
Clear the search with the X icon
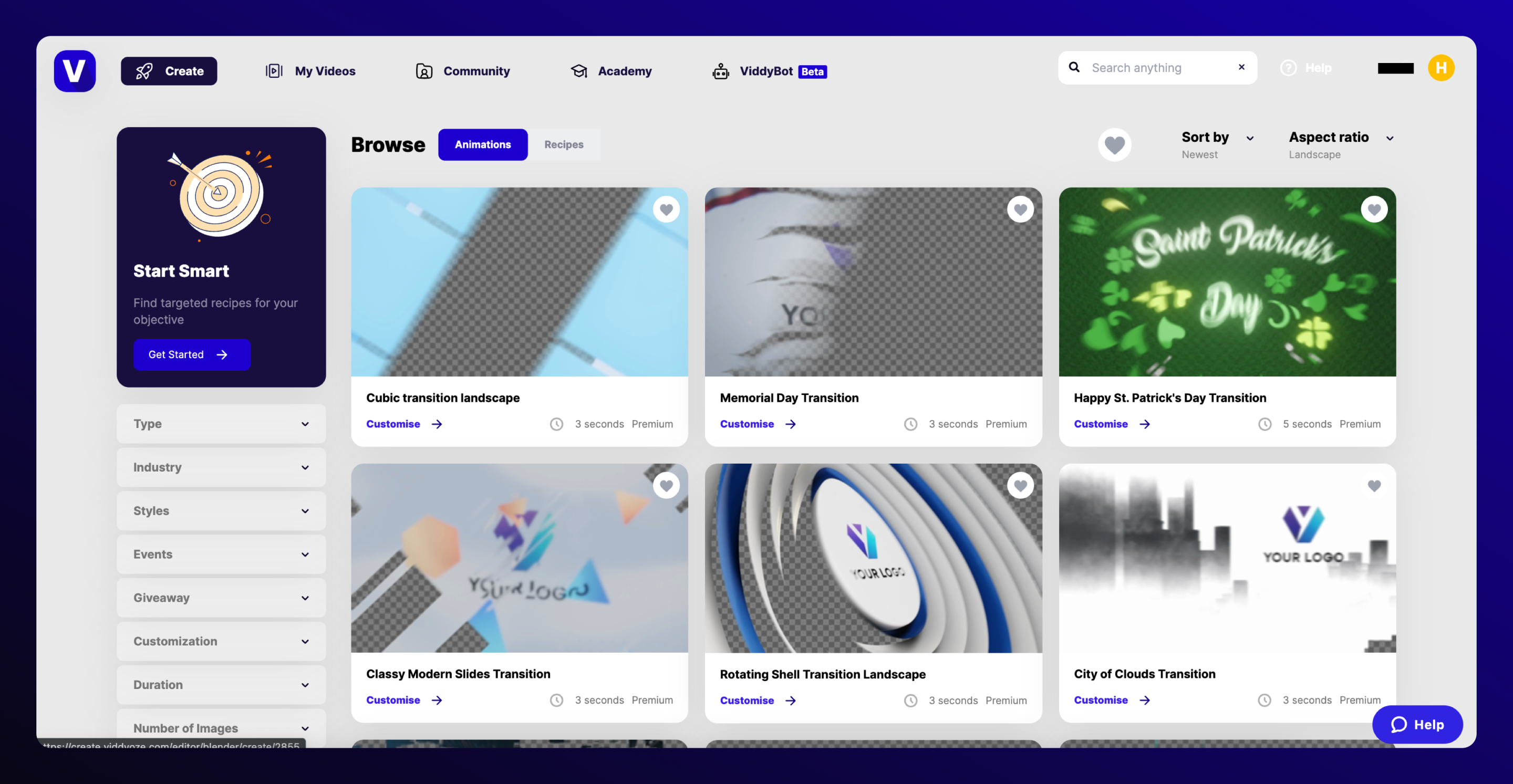[x=1241, y=67]
